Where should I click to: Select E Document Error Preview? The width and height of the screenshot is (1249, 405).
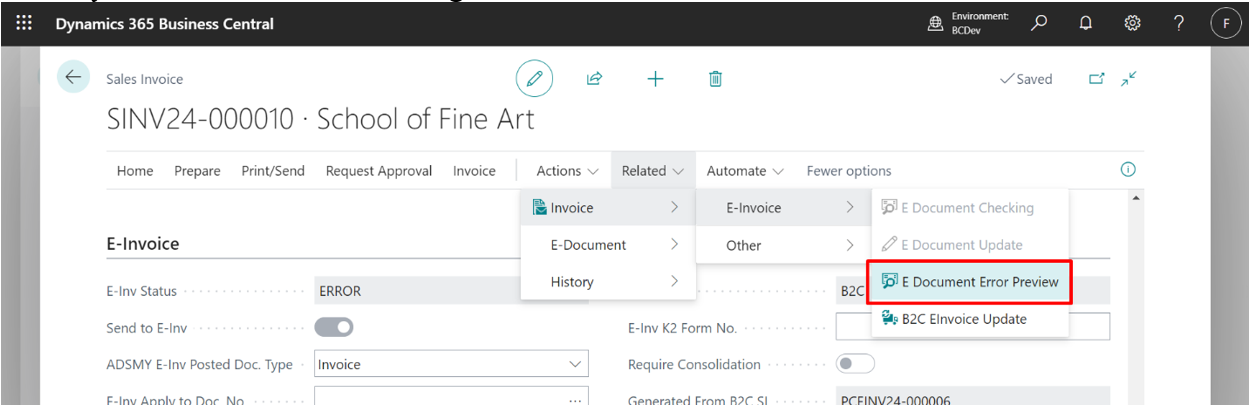coord(970,282)
